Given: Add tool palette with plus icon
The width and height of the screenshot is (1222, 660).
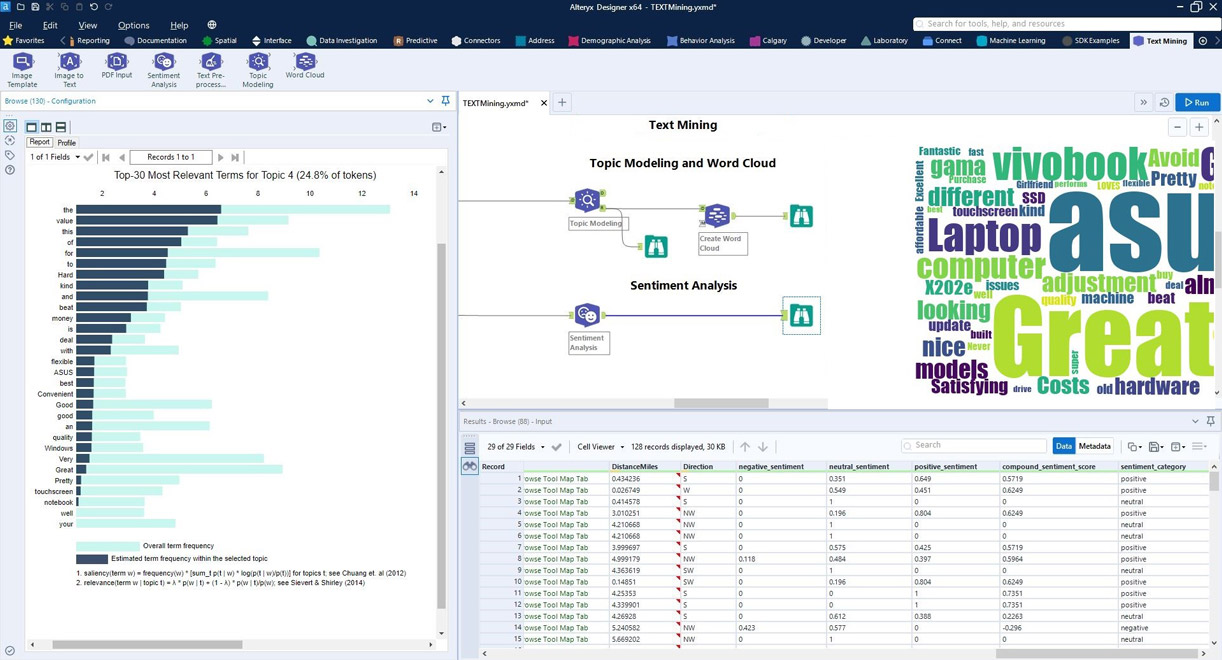Looking at the screenshot, I should (x=1203, y=41).
